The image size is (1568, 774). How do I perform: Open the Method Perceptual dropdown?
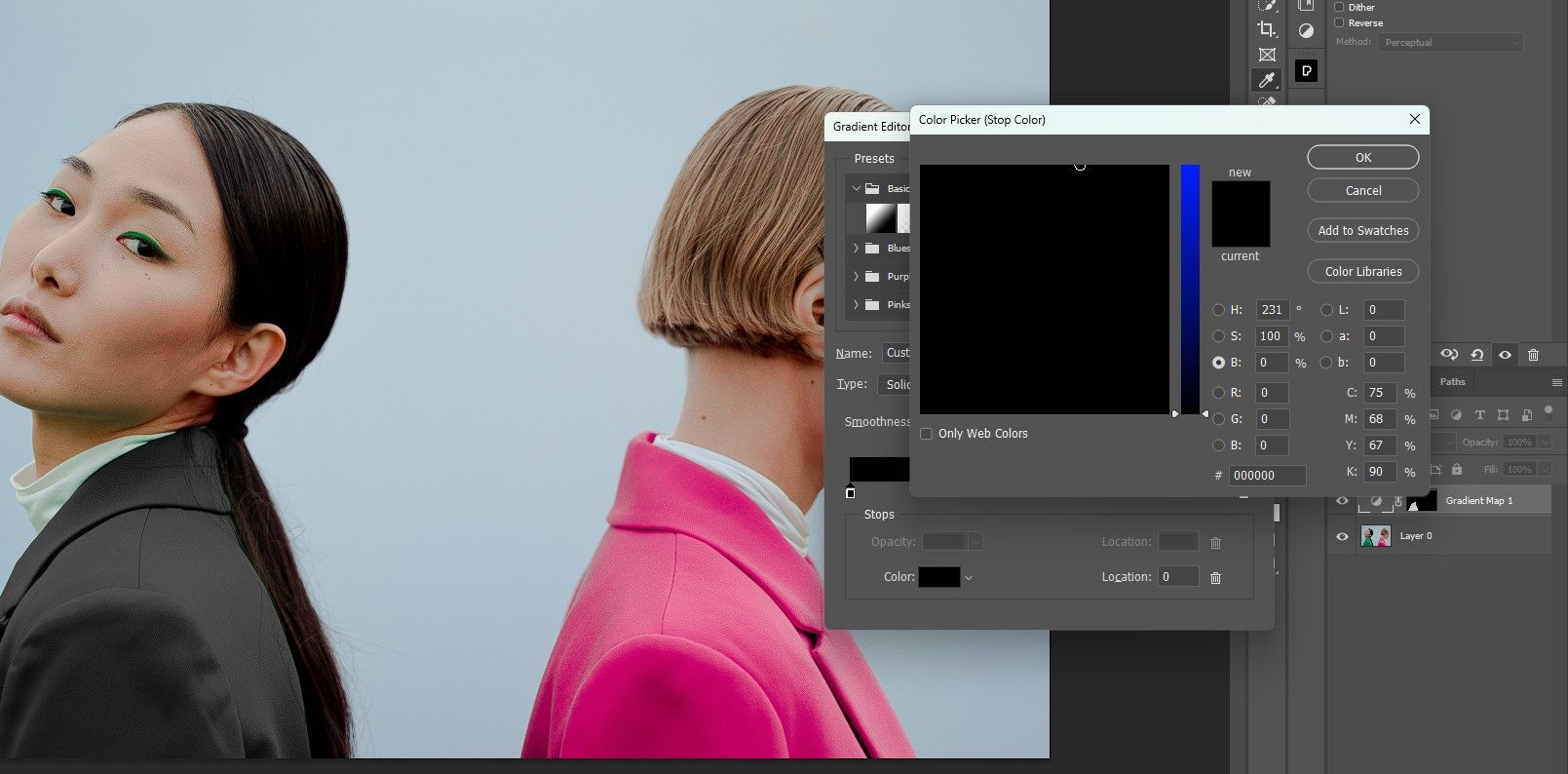tap(1449, 43)
